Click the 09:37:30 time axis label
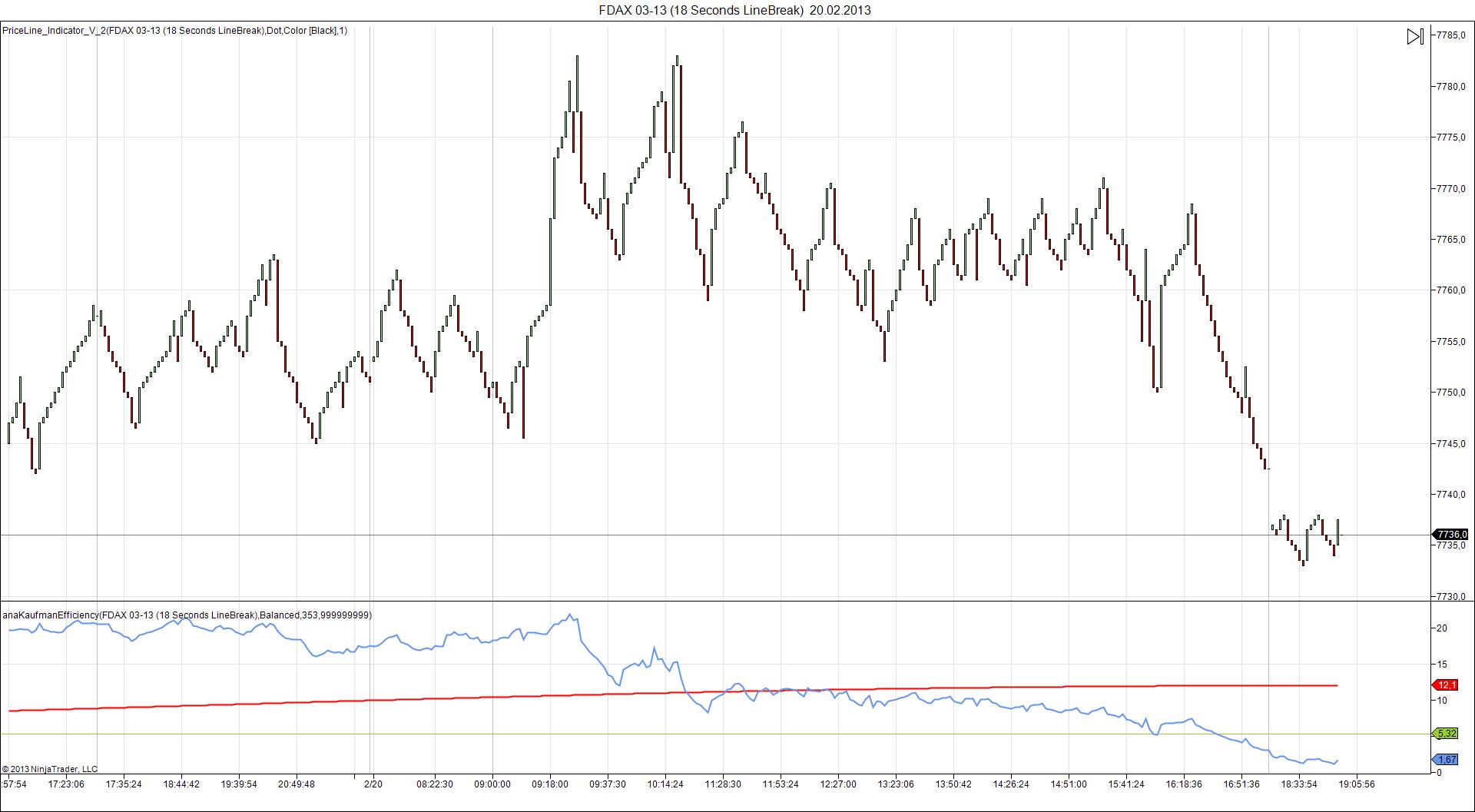This screenshot has height=812, width=1475. pyautogui.click(x=608, y=784)
